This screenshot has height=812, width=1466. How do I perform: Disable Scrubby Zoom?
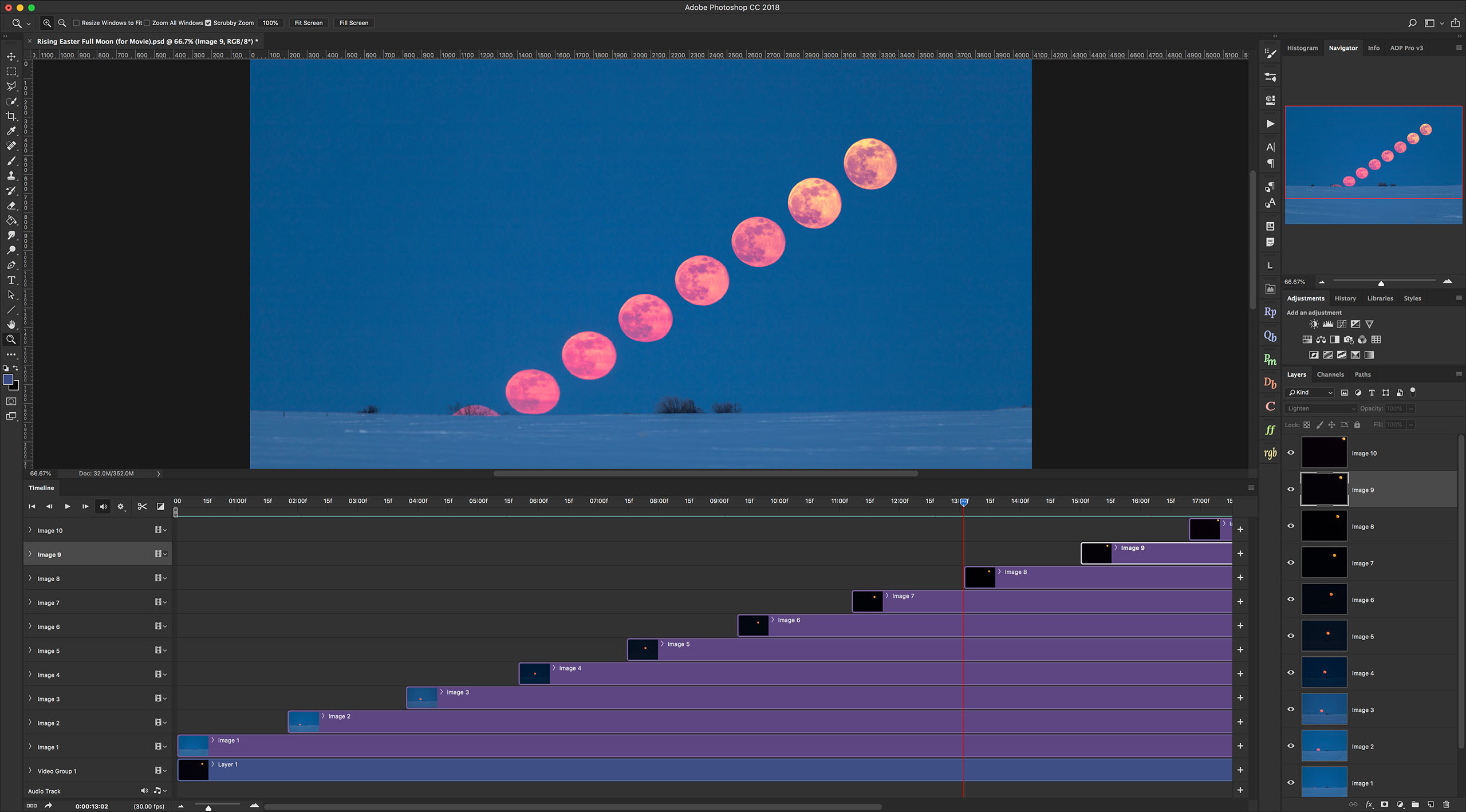coord(208,23)
